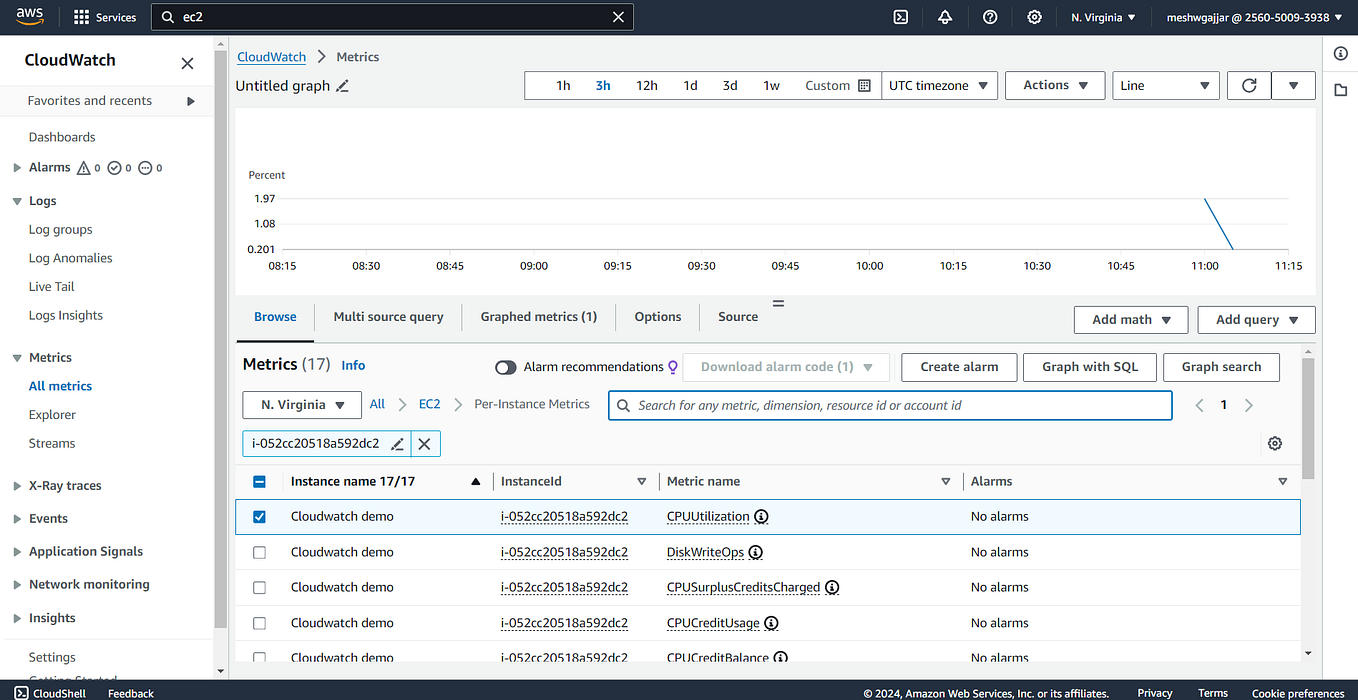Open the Metrics Info link
This screenshot has width=1358, height=700.
pyautogui.click(x=353, y=366)
